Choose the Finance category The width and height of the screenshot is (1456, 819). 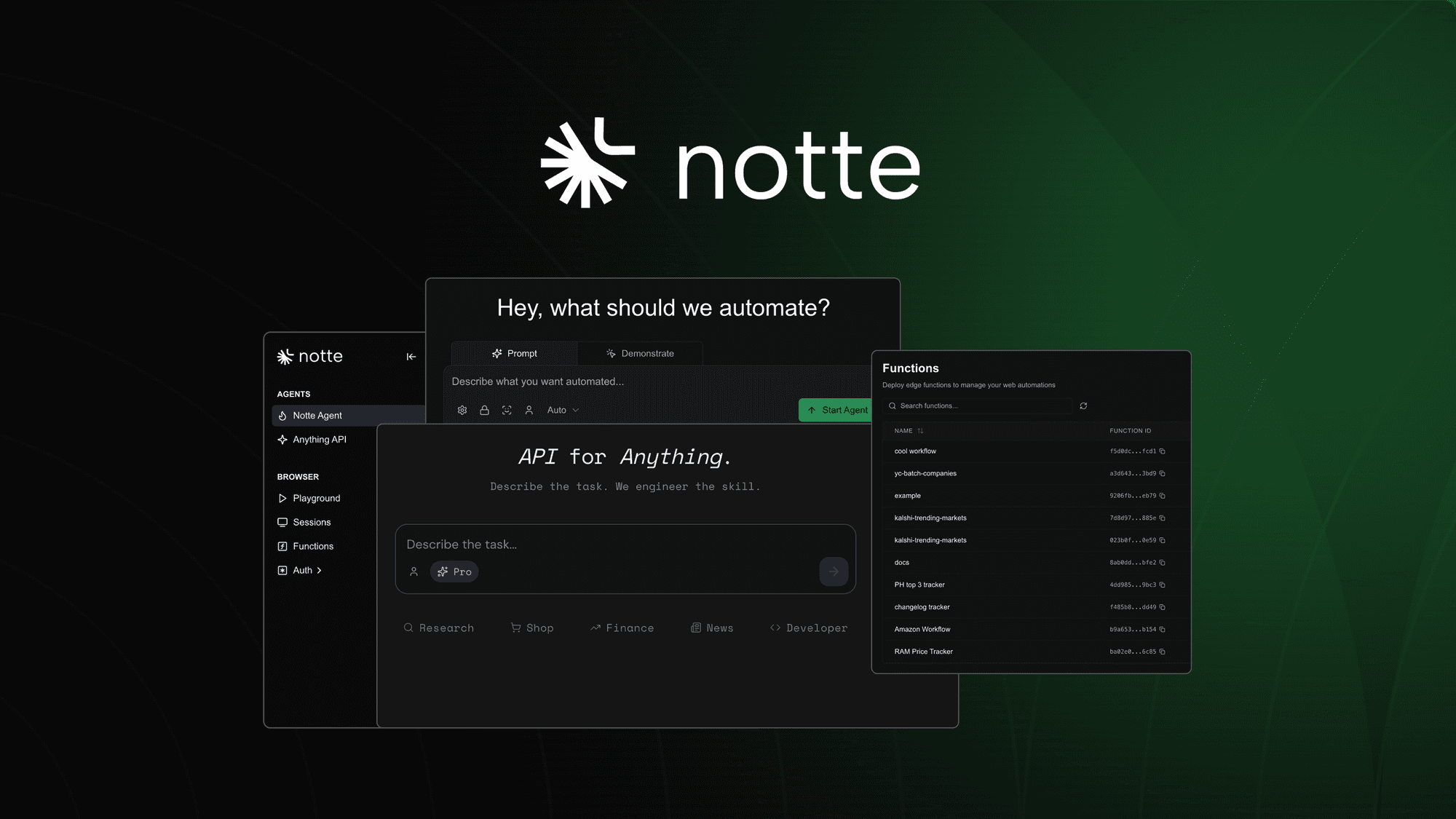pos(622,628)
